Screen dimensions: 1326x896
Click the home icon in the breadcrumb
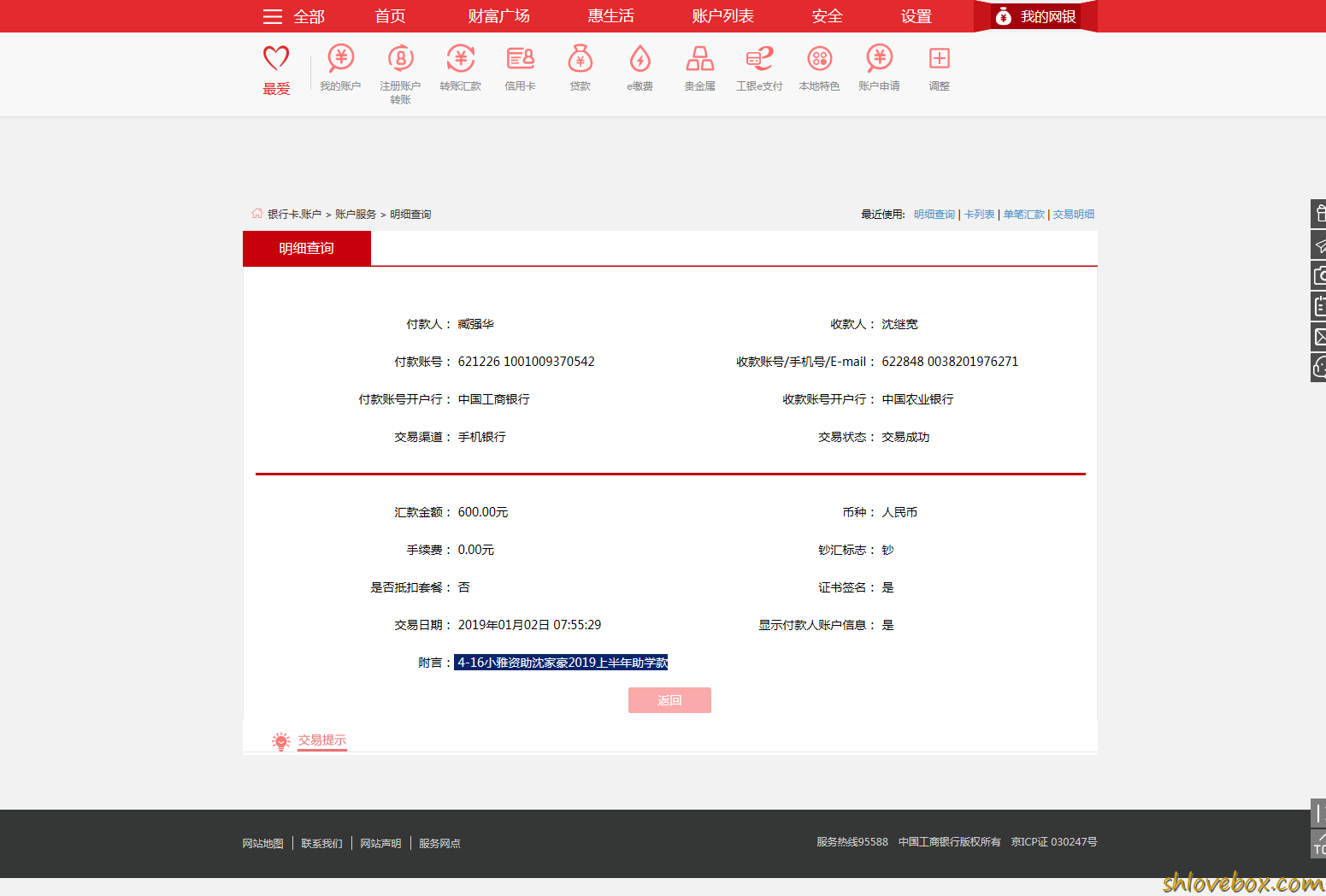[256, 213]
